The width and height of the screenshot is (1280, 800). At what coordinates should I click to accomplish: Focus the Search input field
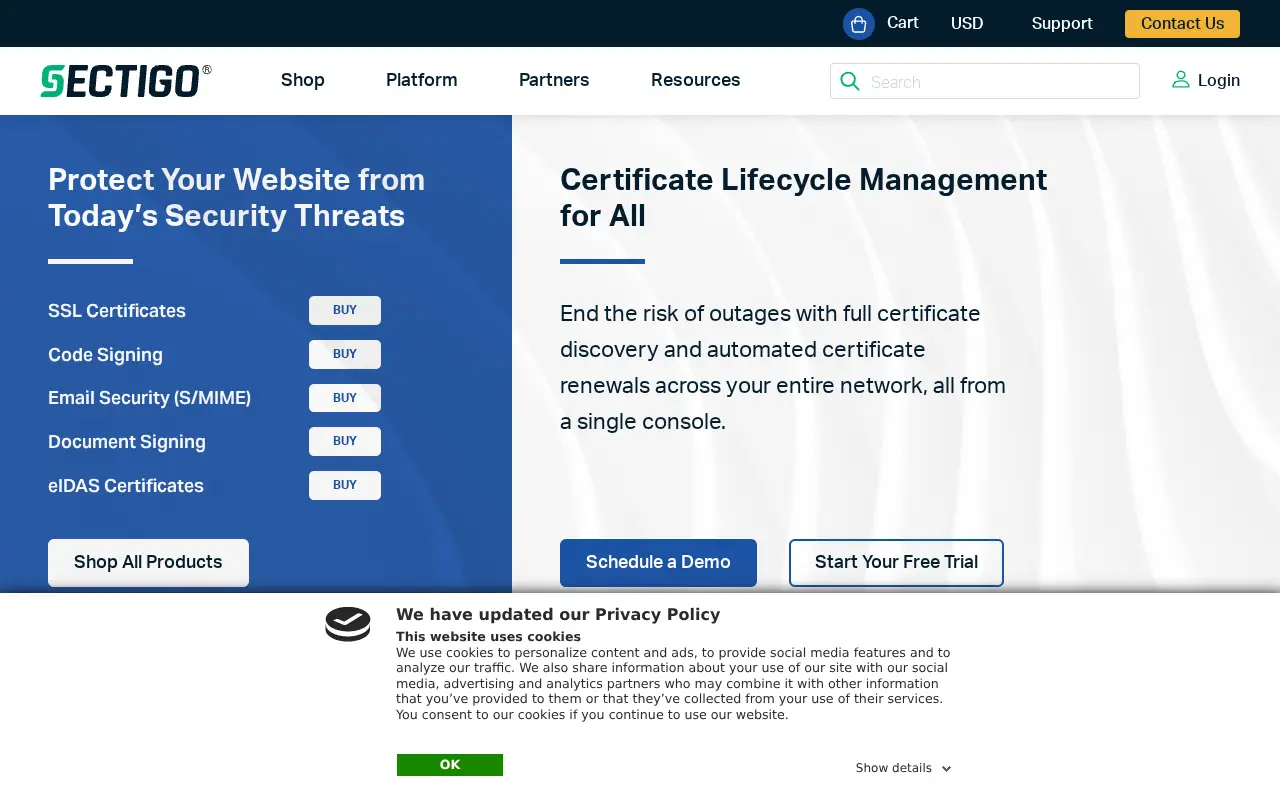point(985,81)
